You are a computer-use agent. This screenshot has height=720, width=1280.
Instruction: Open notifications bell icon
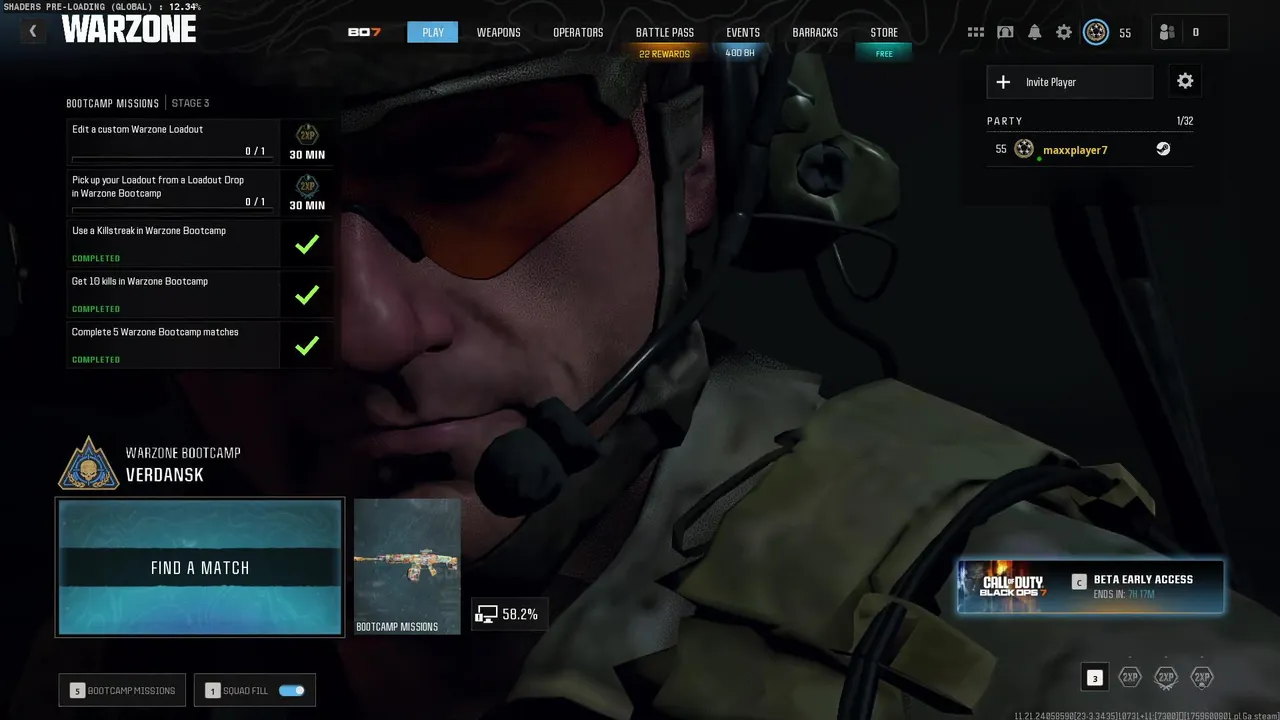(x=1034, y=32)
